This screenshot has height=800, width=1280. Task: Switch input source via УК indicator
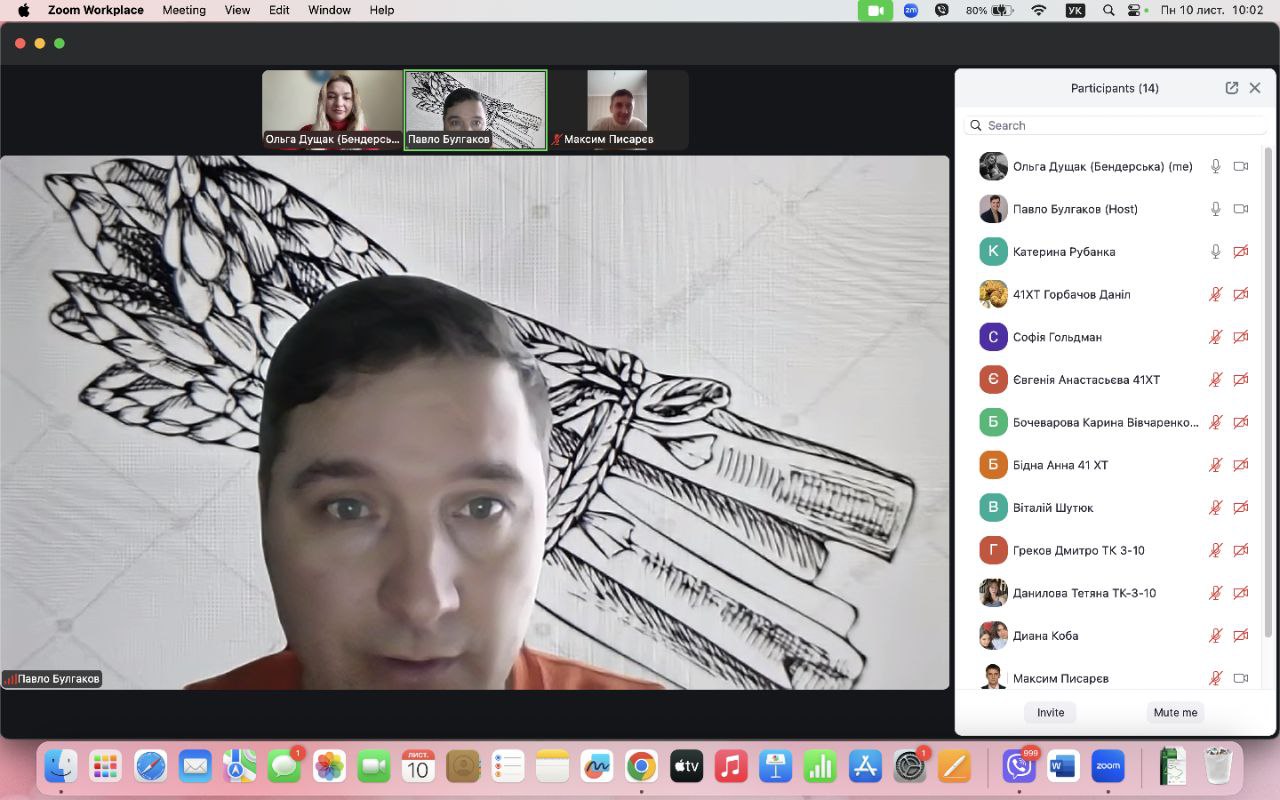1075,10
